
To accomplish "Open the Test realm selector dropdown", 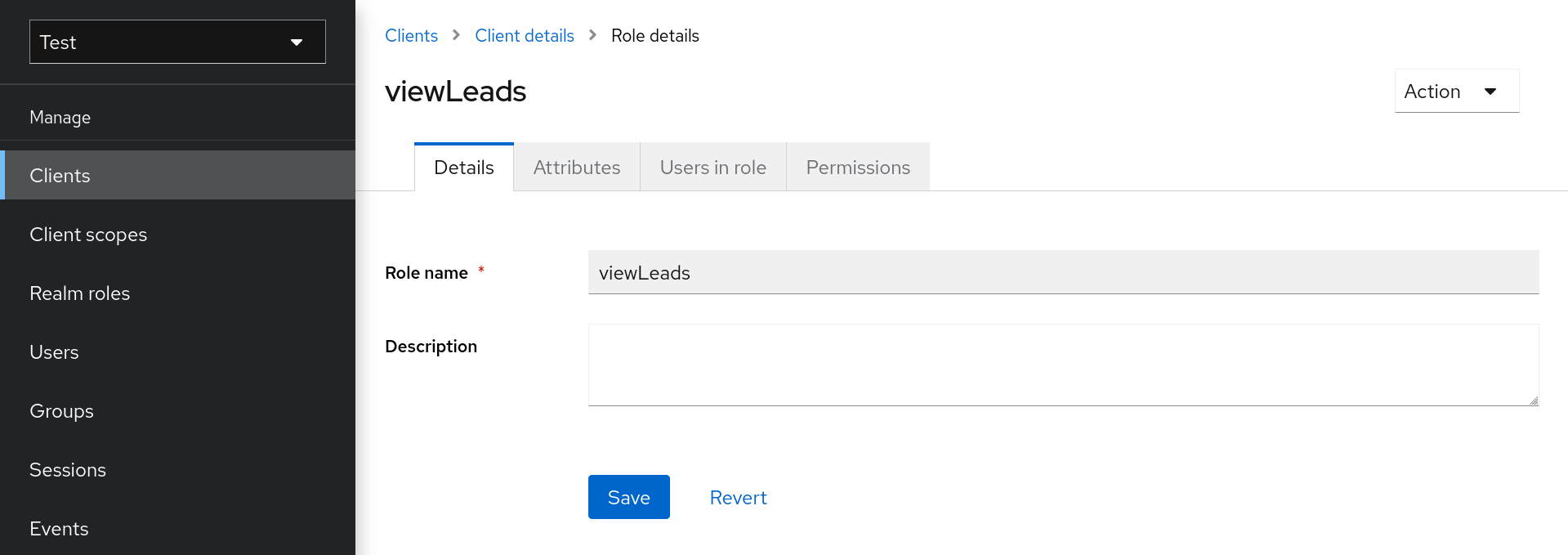I will [x=177, y=42].
